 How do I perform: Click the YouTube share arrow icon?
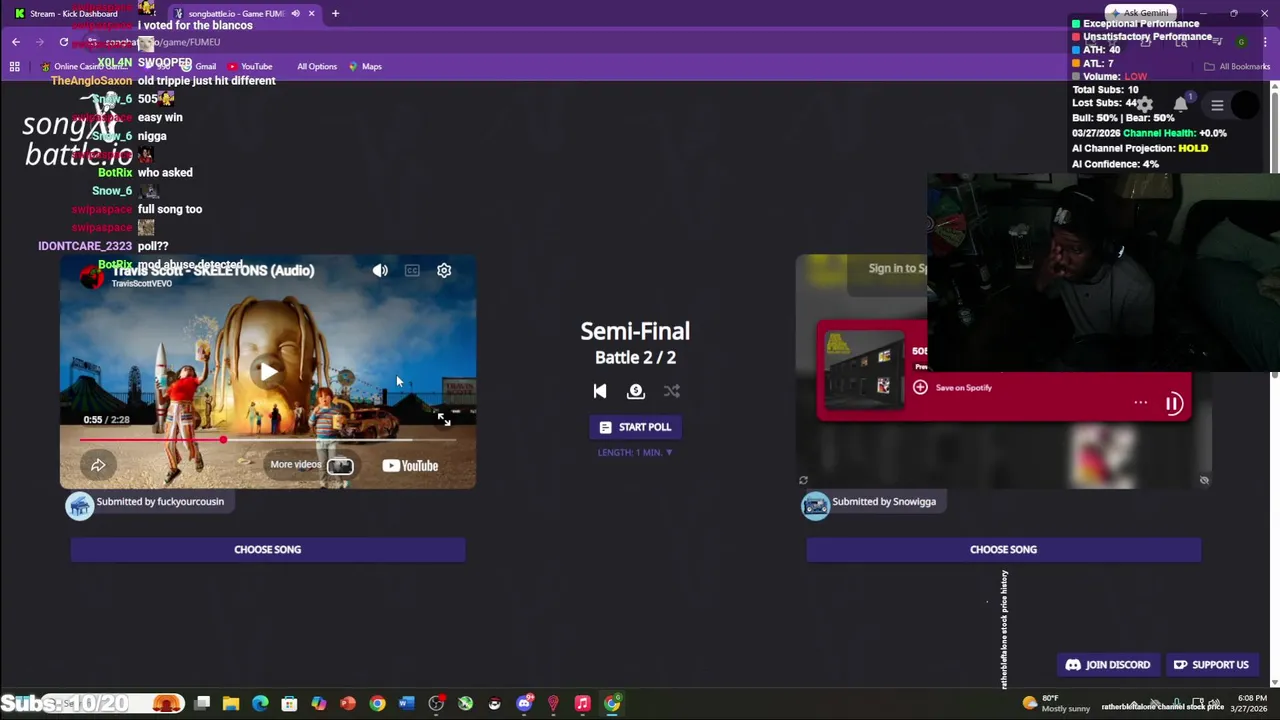(98, 465)
